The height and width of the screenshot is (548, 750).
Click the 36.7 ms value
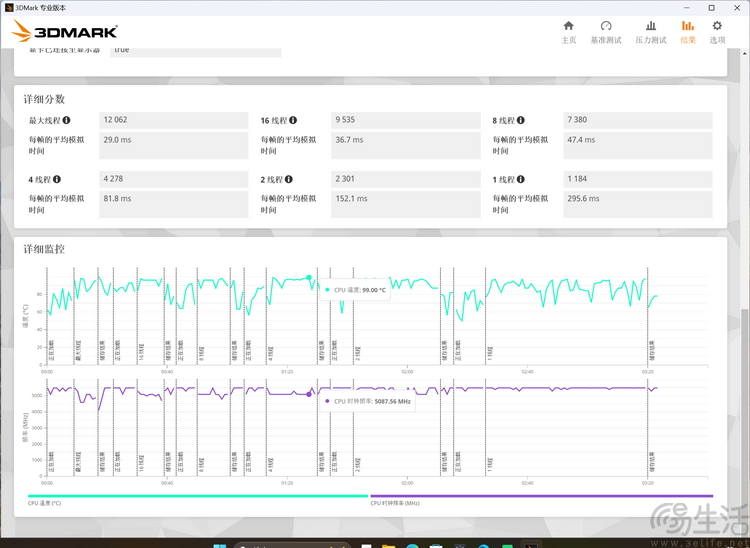click(x=406, y=145)
